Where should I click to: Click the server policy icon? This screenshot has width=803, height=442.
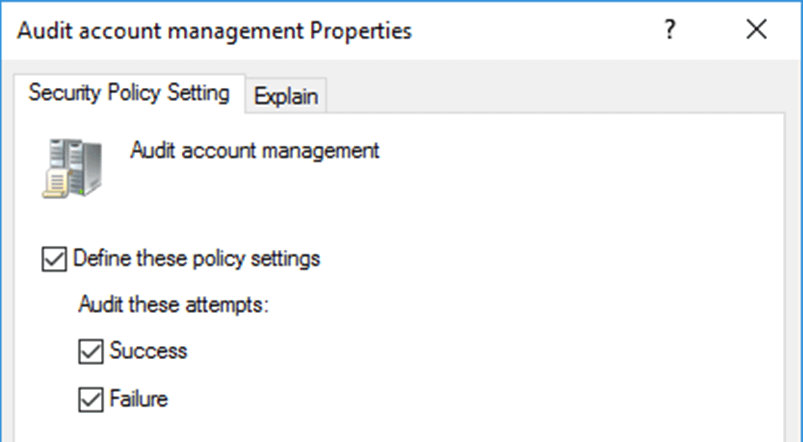click(71, 166)
